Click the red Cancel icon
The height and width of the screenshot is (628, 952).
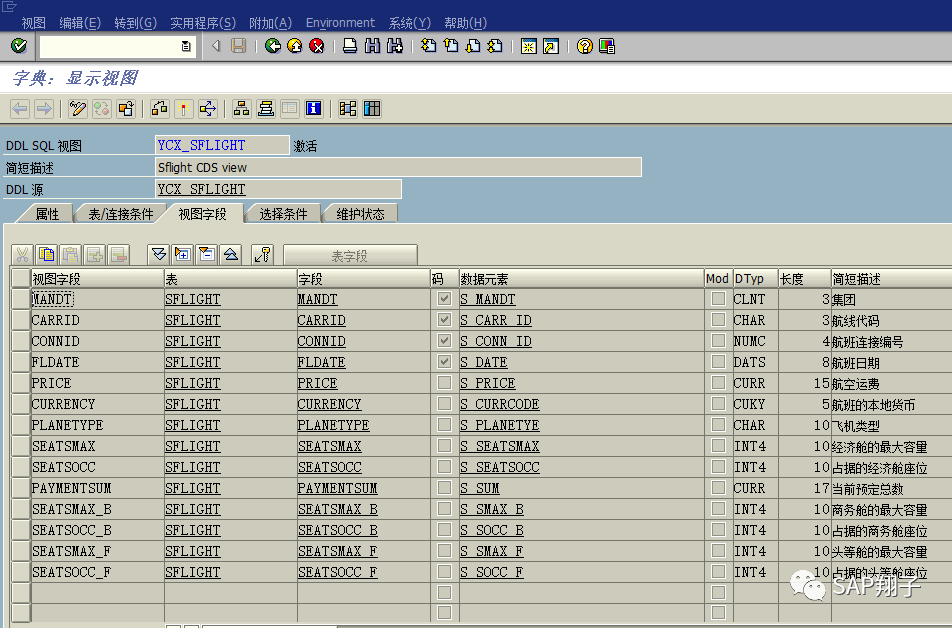pyautogui.click(x=316, y=46)
